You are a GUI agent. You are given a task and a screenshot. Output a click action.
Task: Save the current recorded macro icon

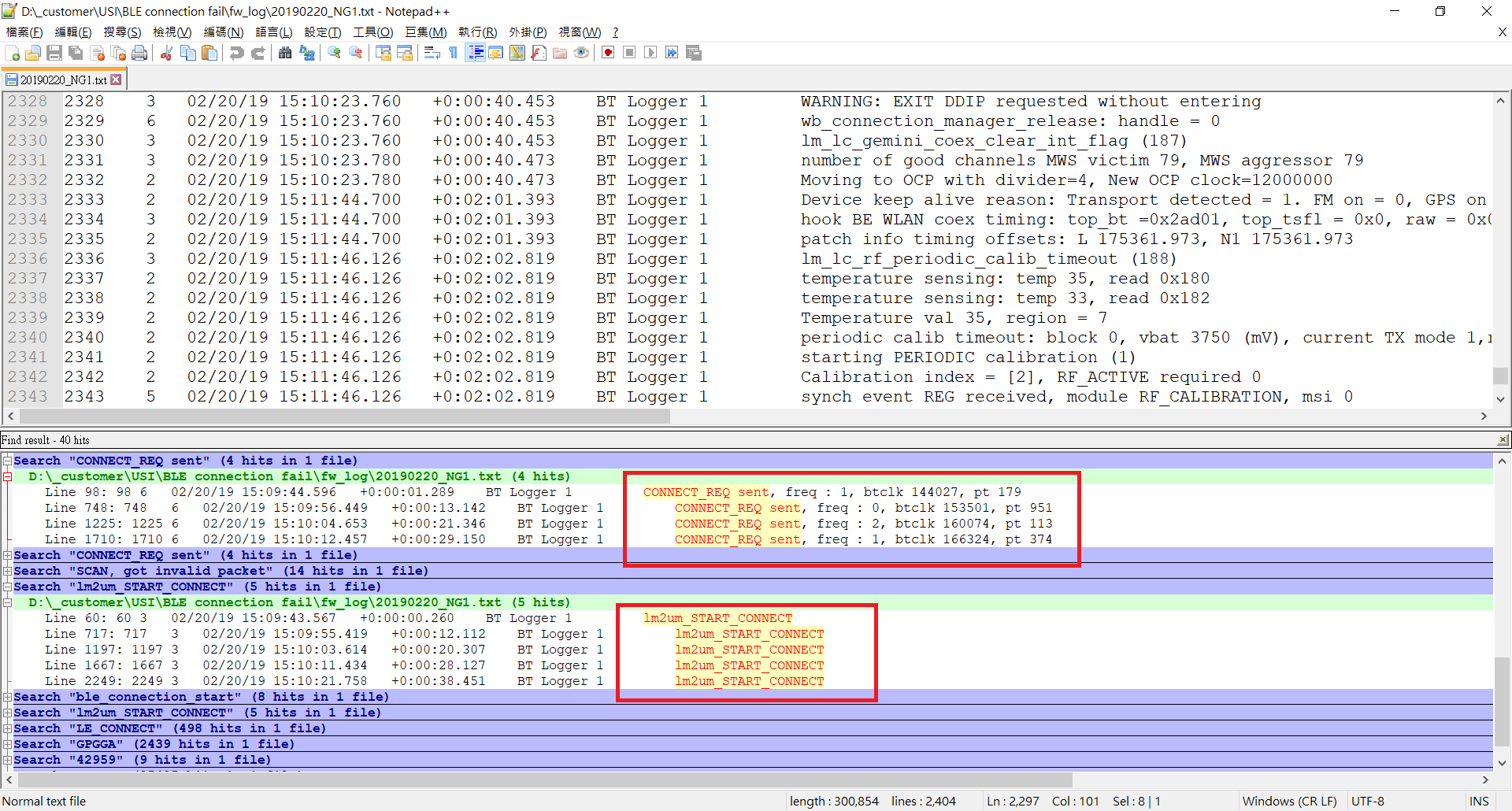(694, 53)
